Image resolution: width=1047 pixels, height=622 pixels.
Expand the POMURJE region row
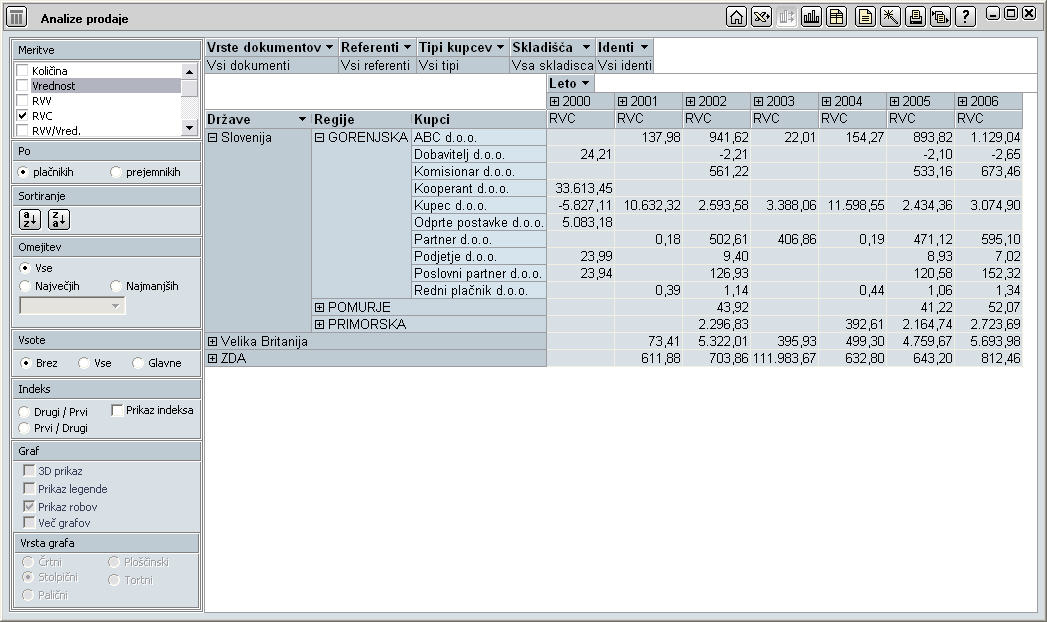coord(320,307)
